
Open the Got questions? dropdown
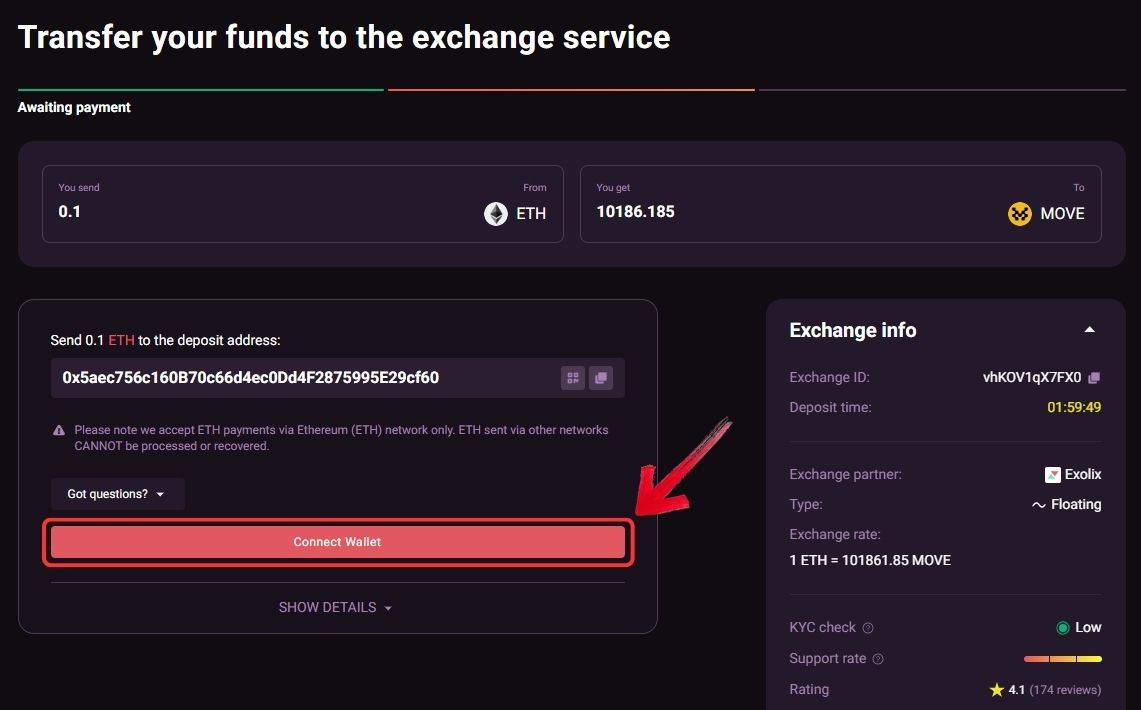117,494
